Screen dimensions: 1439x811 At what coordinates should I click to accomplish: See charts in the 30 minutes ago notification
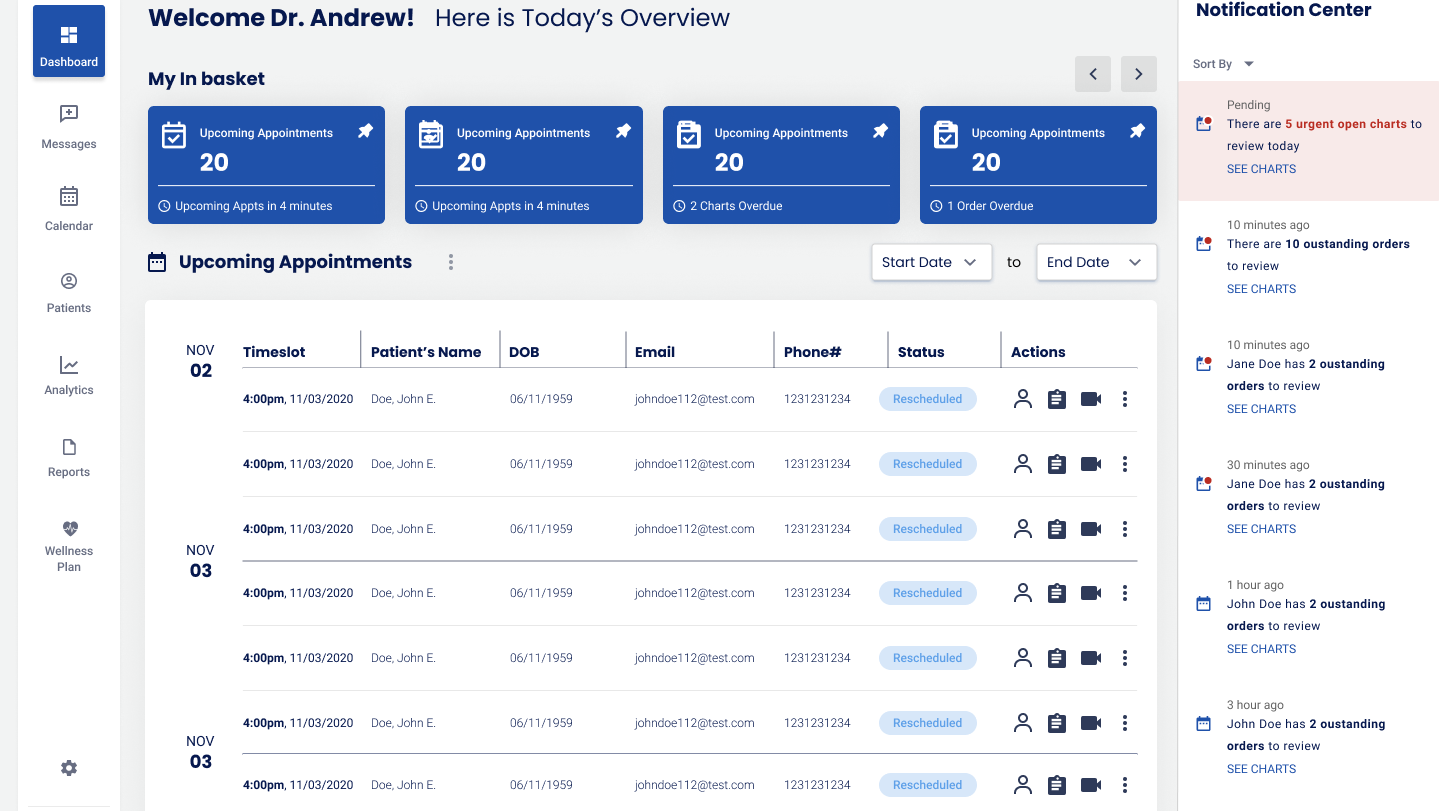(x=1261, y=529)
